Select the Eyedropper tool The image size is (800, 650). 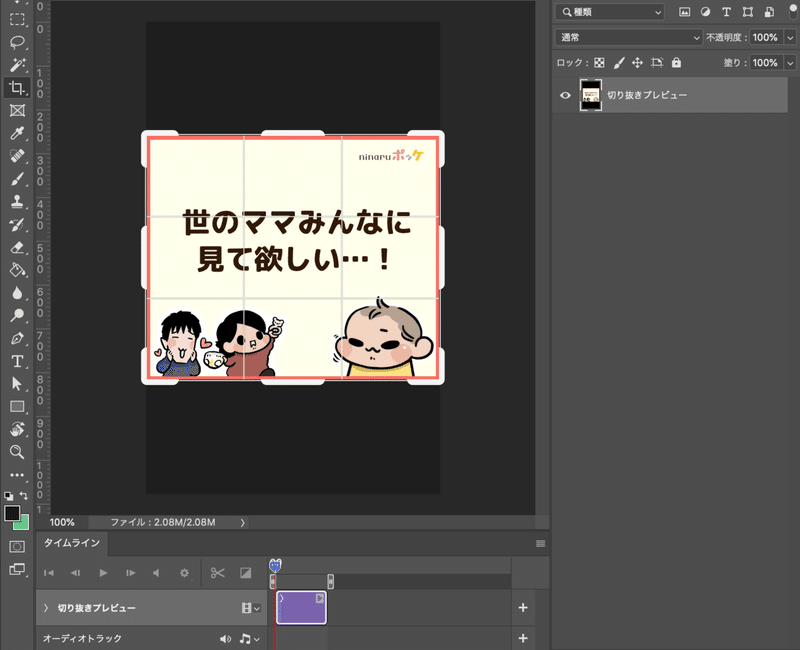click(17, 133)
